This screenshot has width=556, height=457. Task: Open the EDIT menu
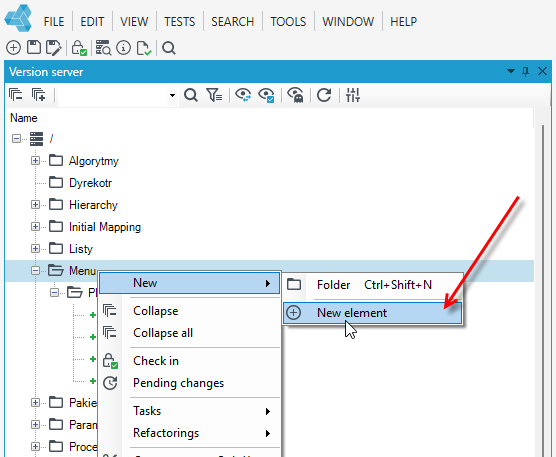coord(92,22)
